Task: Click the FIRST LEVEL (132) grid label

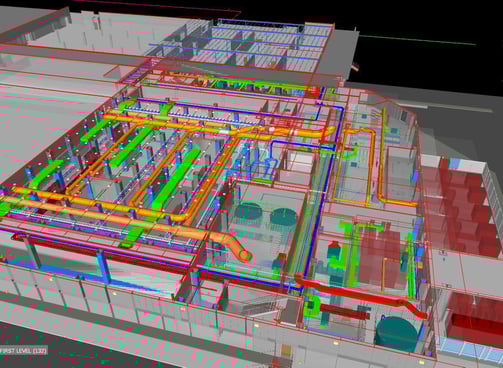Action: tap(23, 351)
